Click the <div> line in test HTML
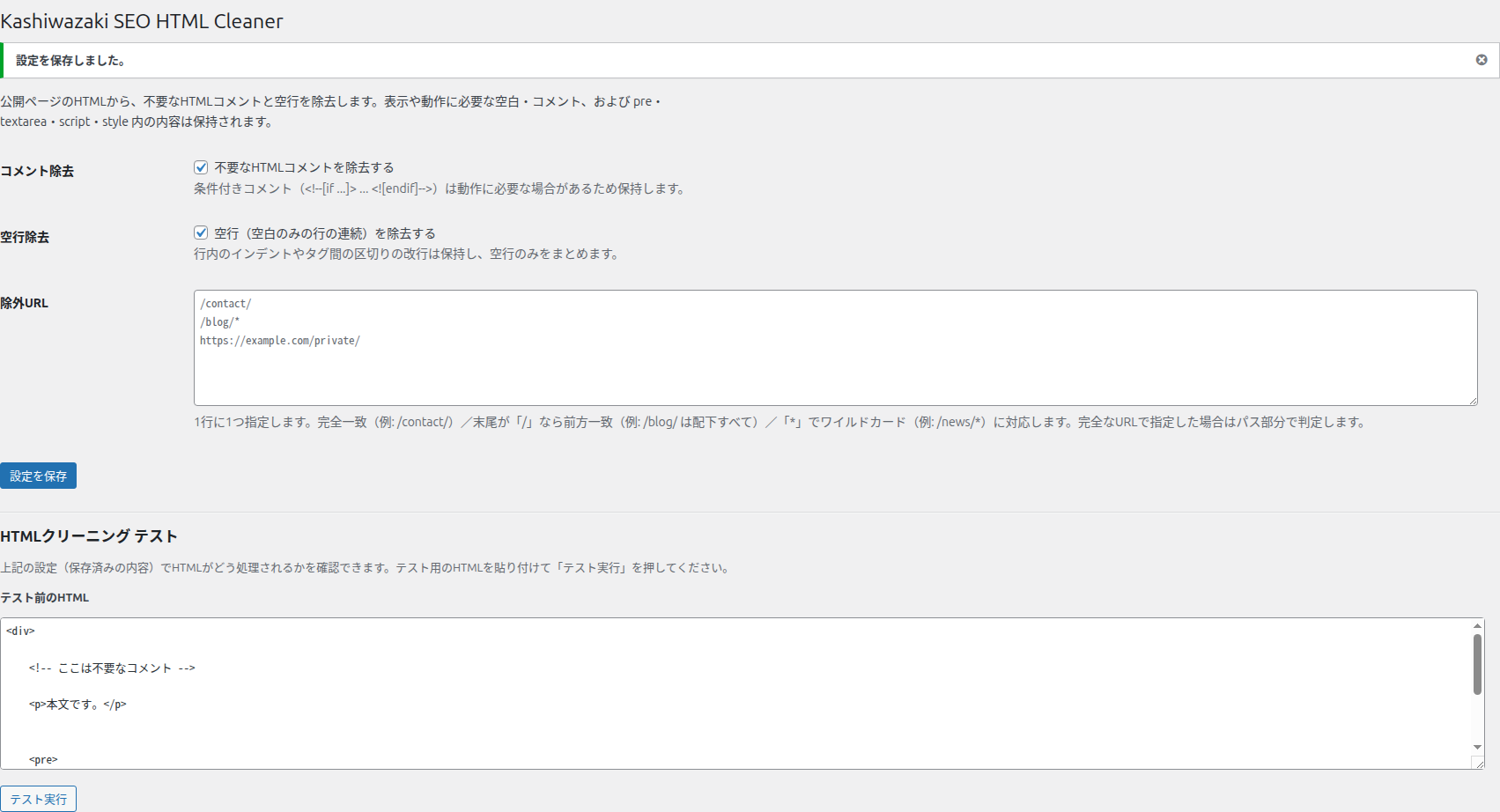The width and height of the screenshot is (1500, 812). pyautogui.click(x=20, y=631)
